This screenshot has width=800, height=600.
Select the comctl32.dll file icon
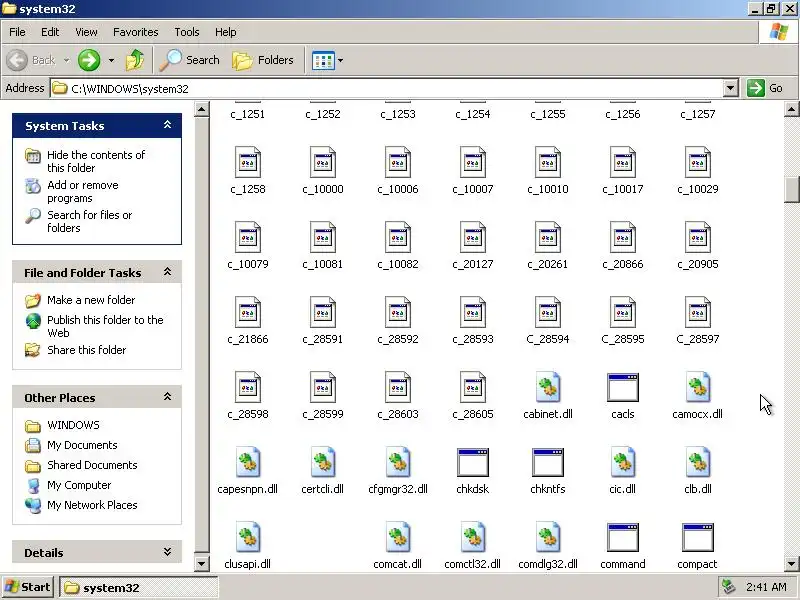pos(472,537)
